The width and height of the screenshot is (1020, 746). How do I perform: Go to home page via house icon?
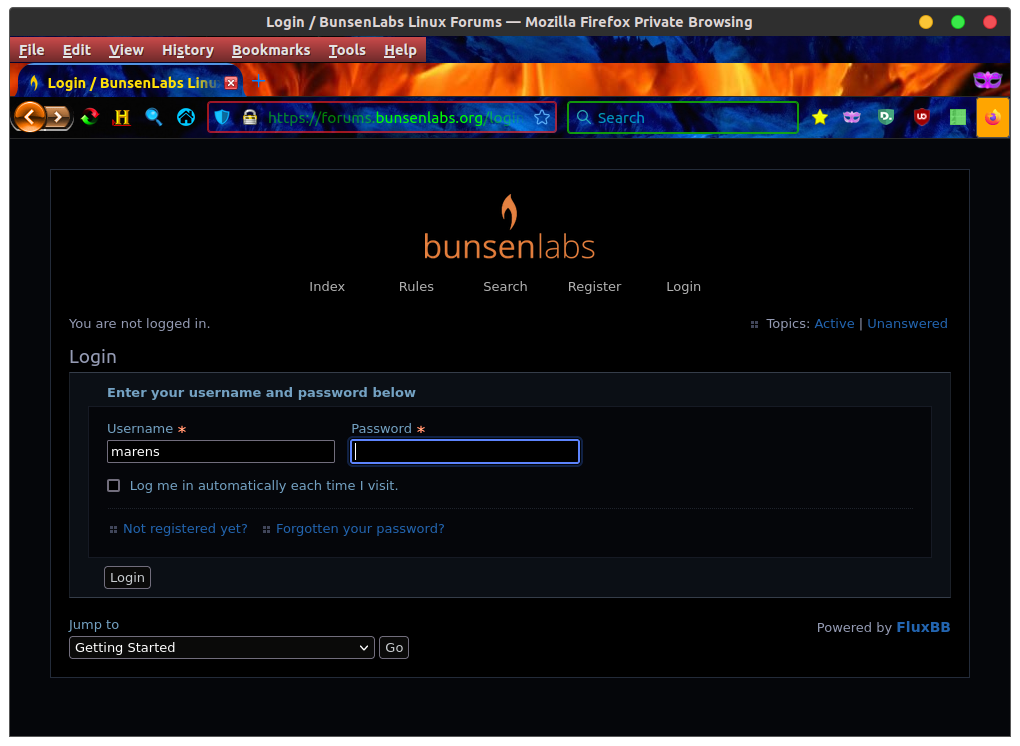(186, 117)
